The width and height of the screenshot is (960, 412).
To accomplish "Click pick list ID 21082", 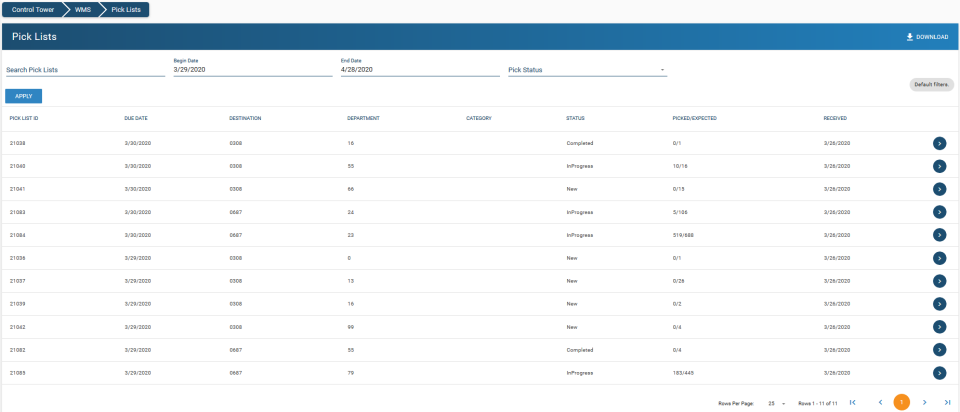I will point(17,350).
